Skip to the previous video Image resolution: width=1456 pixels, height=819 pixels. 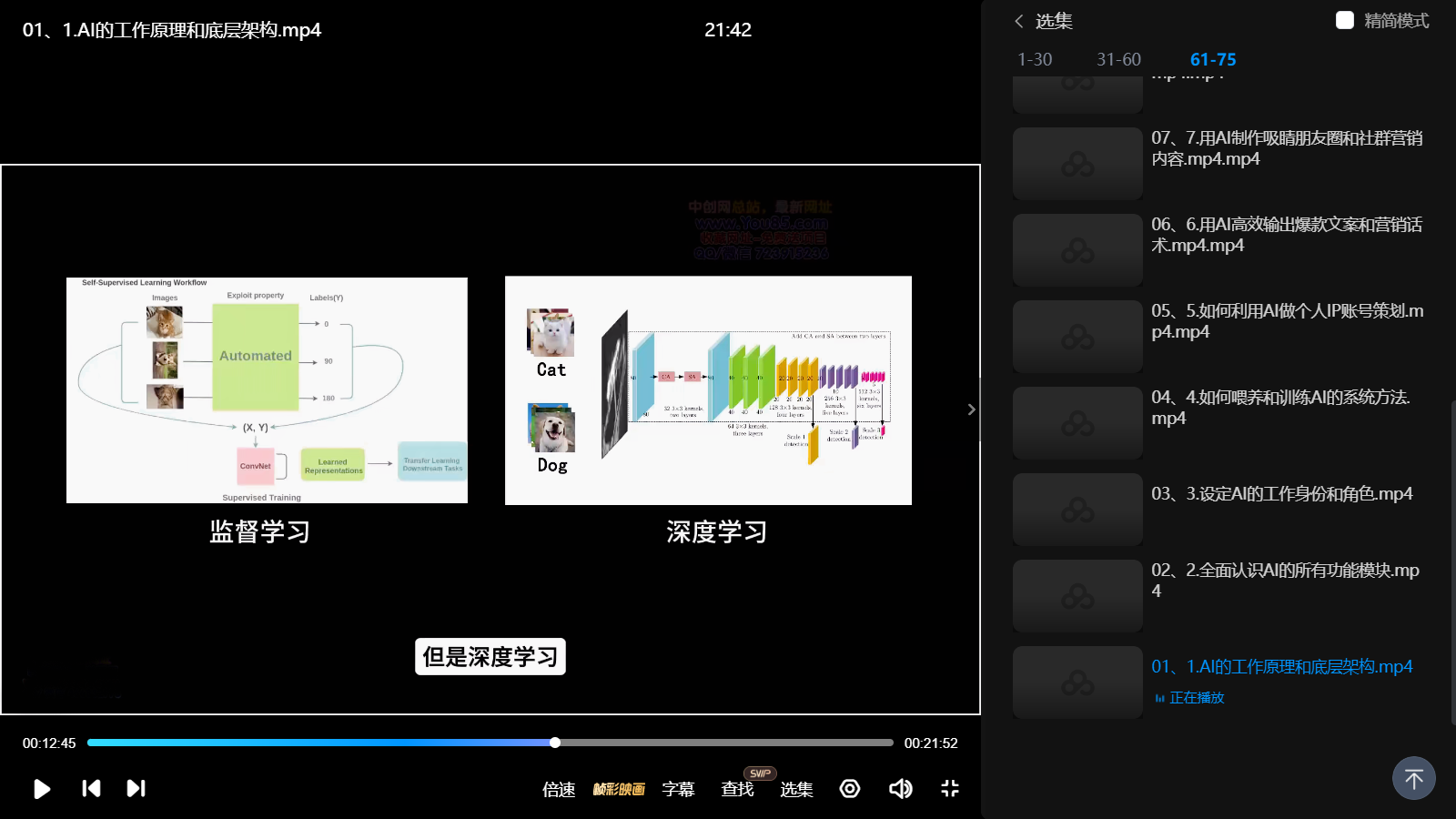[91, 788]
